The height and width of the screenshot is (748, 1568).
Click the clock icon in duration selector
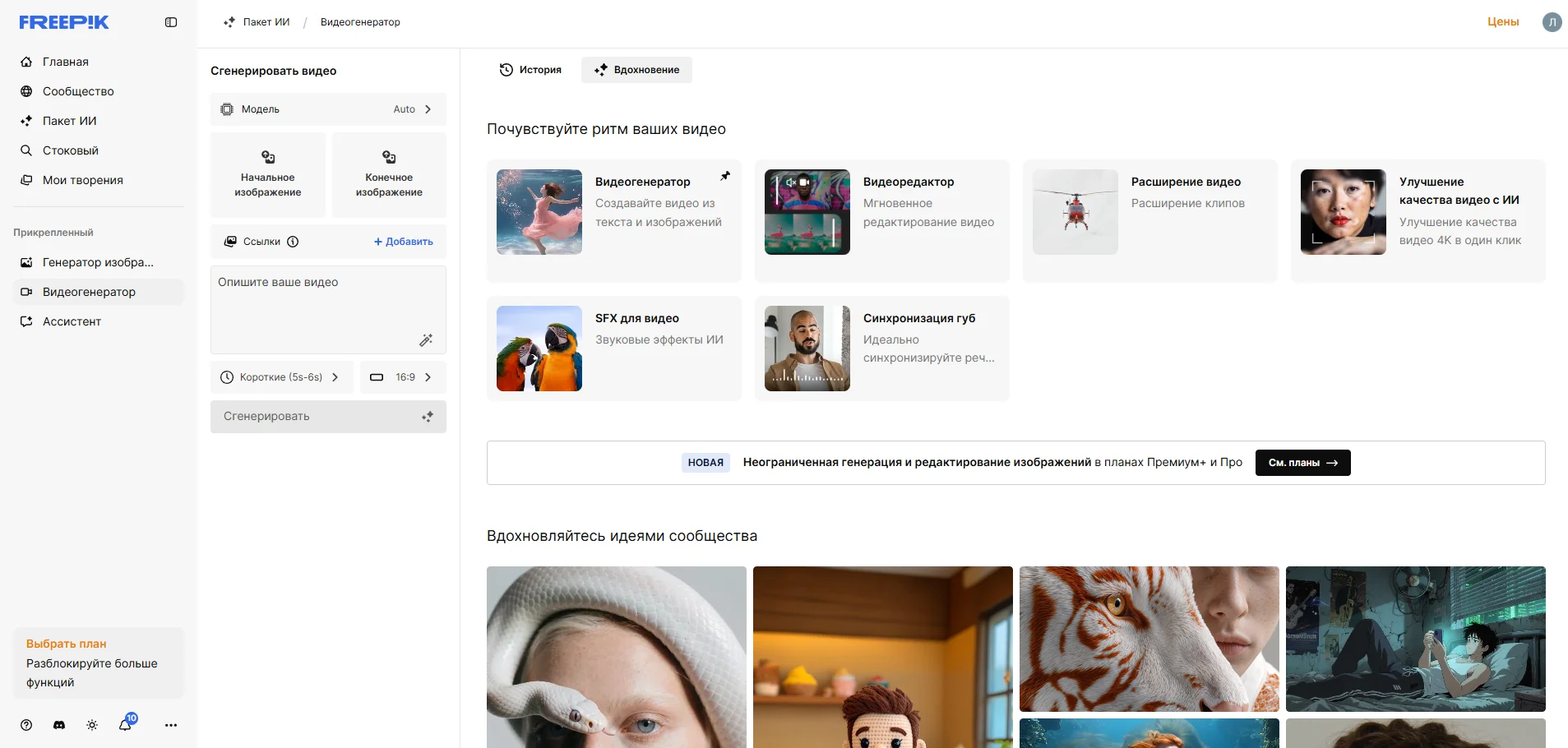[x=227, y=377]
